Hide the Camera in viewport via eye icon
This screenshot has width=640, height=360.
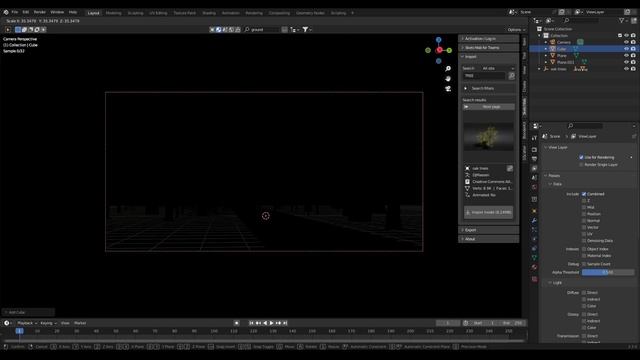coord(626,42)
